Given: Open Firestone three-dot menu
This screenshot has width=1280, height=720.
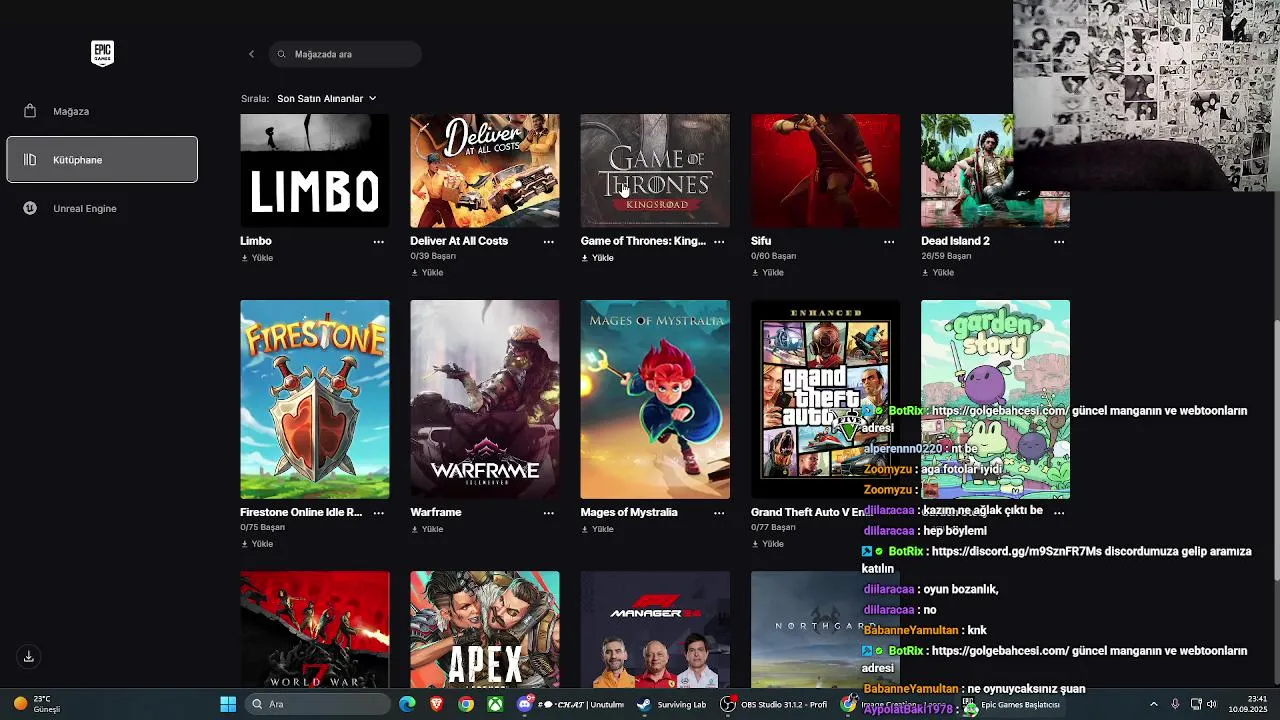Looking at the screenshot, I should point(378,513).
